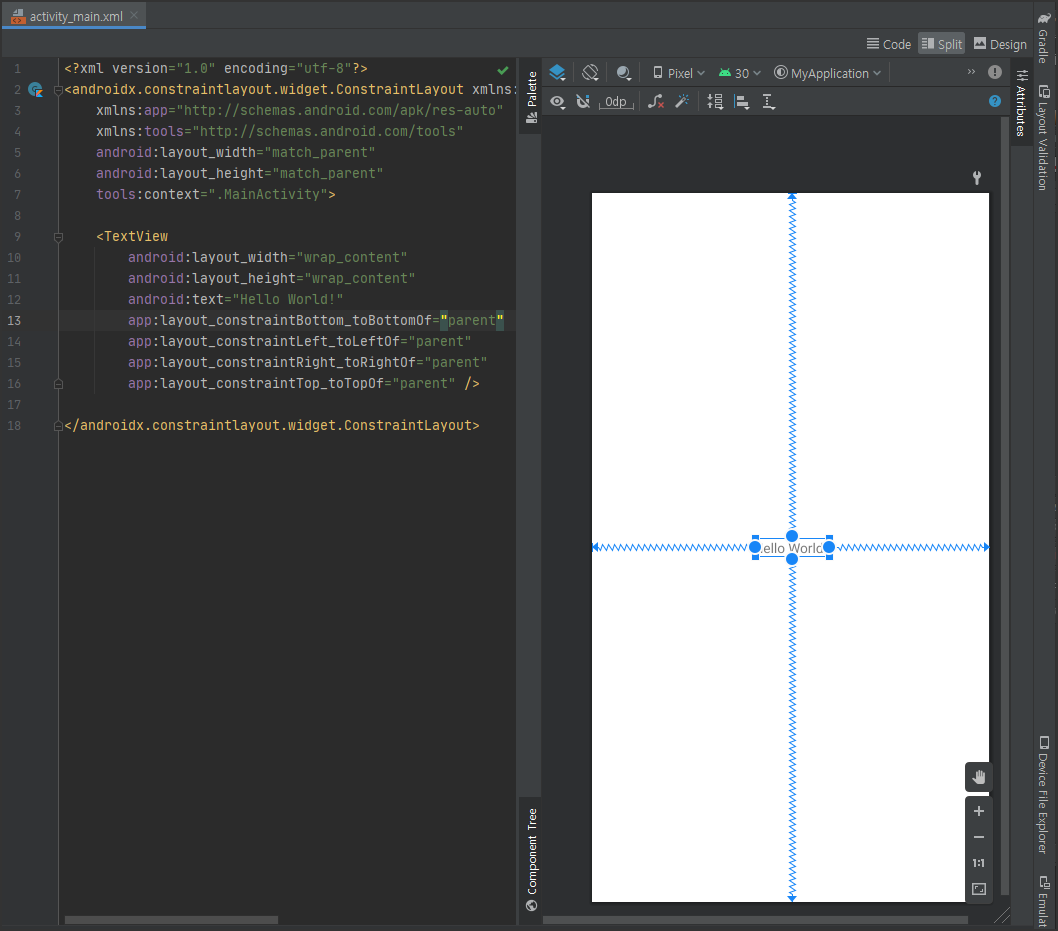Click the tools:context ".MainActivity" value
1058x931 pixels.
click(x=268, y=194)
